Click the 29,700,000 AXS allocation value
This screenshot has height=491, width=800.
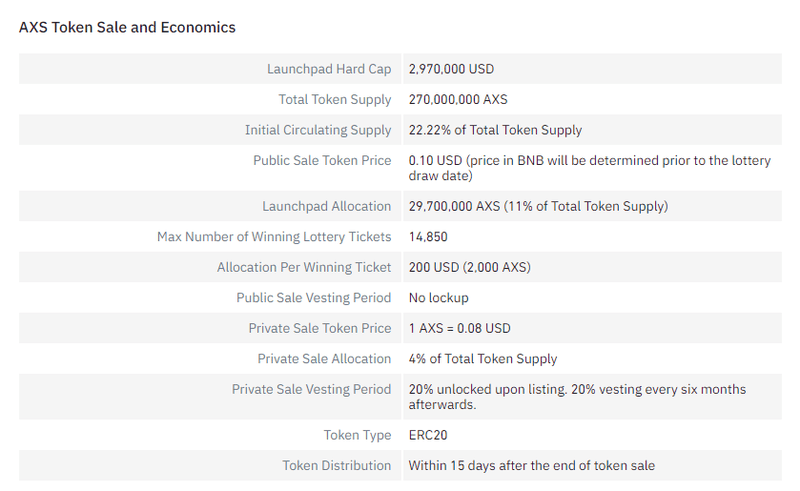click(x=538, y=206)
